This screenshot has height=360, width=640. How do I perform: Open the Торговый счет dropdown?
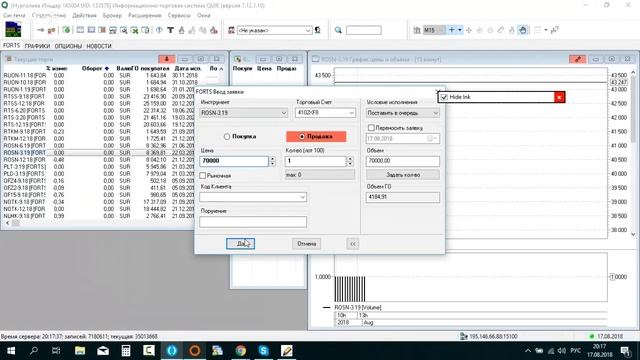point(325,113)
